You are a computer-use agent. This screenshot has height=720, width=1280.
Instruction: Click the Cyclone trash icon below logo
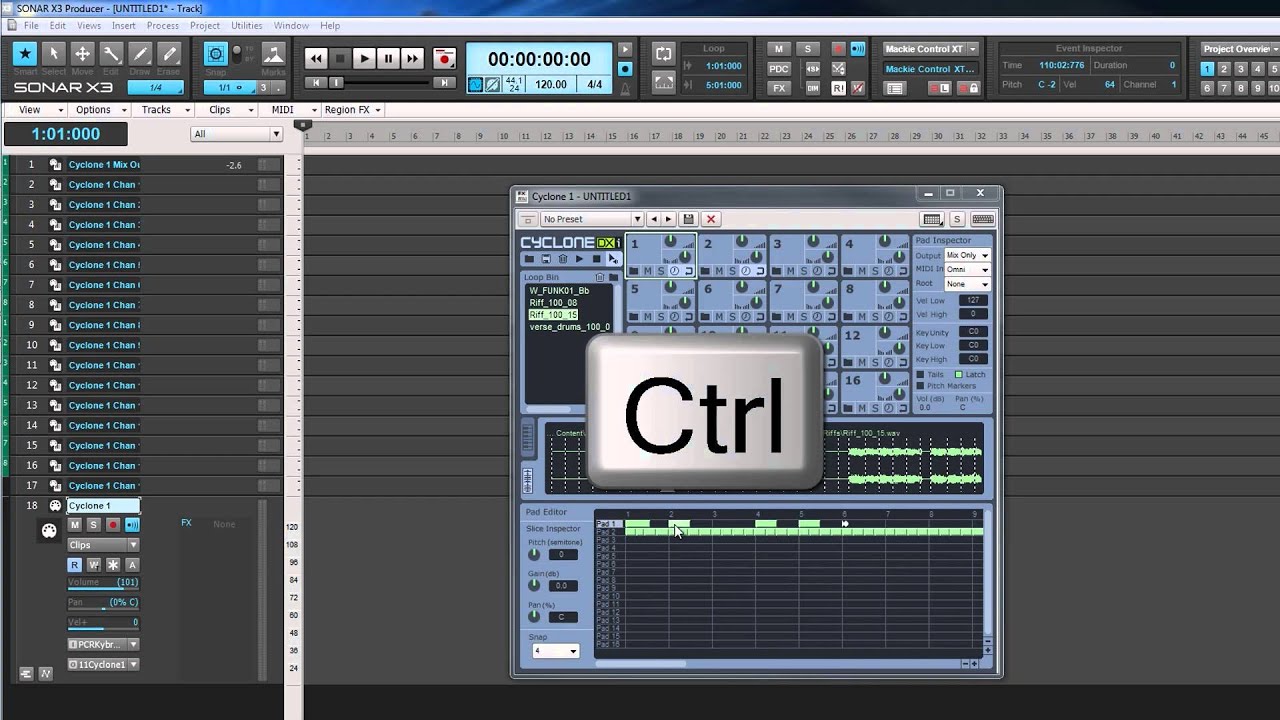pyautogui.click(x=563, y=259)
